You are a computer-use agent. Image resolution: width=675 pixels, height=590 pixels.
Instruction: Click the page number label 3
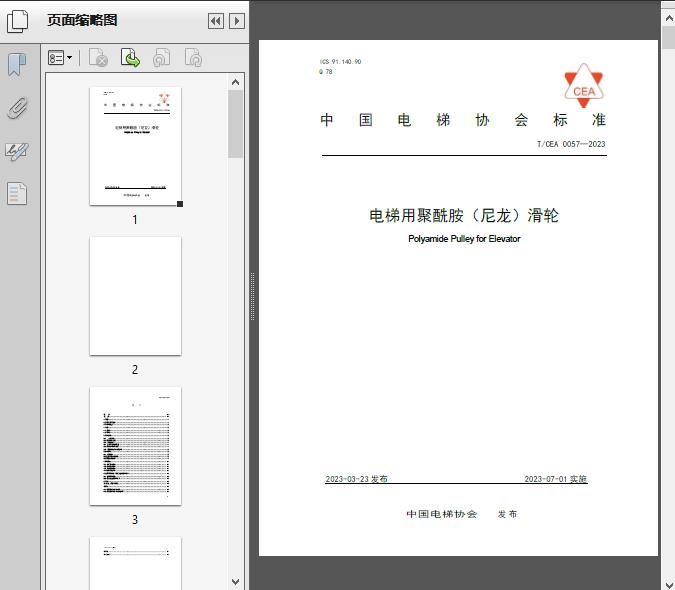pos(135,520)
